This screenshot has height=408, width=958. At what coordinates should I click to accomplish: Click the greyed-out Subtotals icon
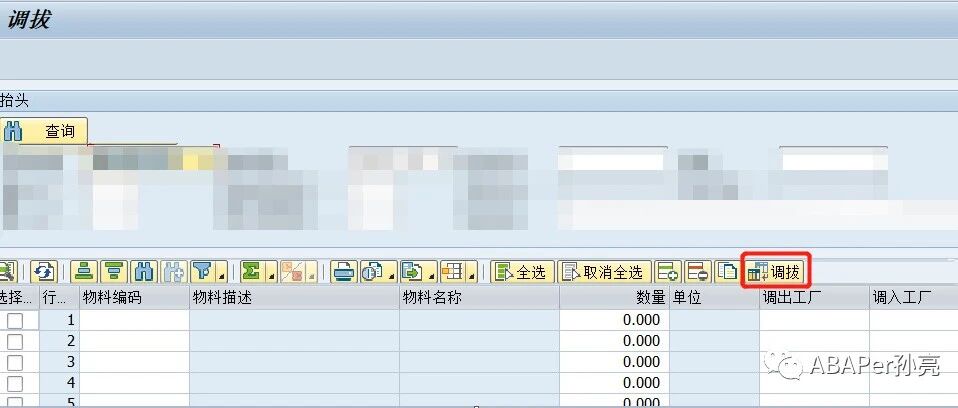click(x=292, y=271)
